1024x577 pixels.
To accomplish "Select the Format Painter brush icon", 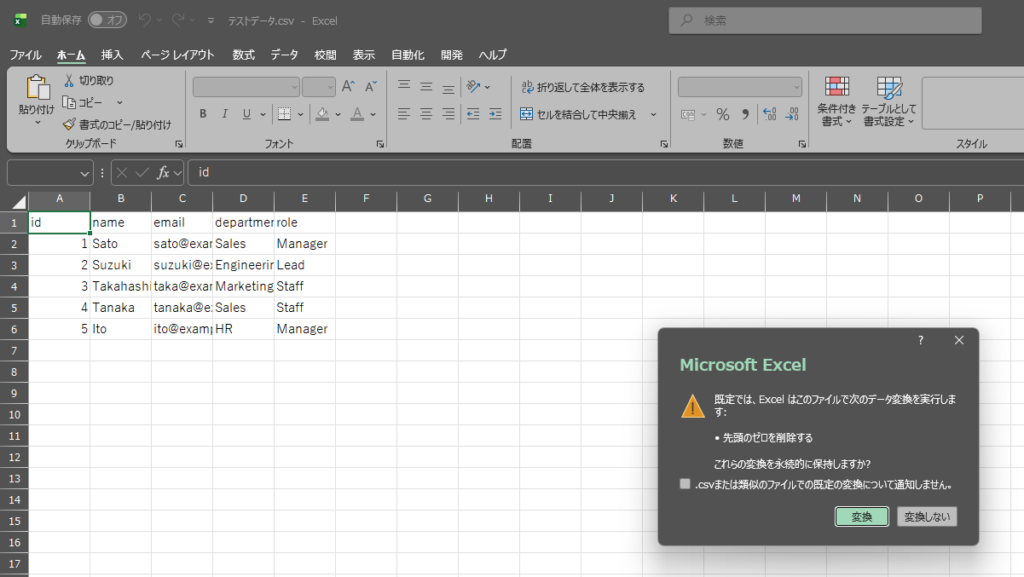I will (69, 125).
